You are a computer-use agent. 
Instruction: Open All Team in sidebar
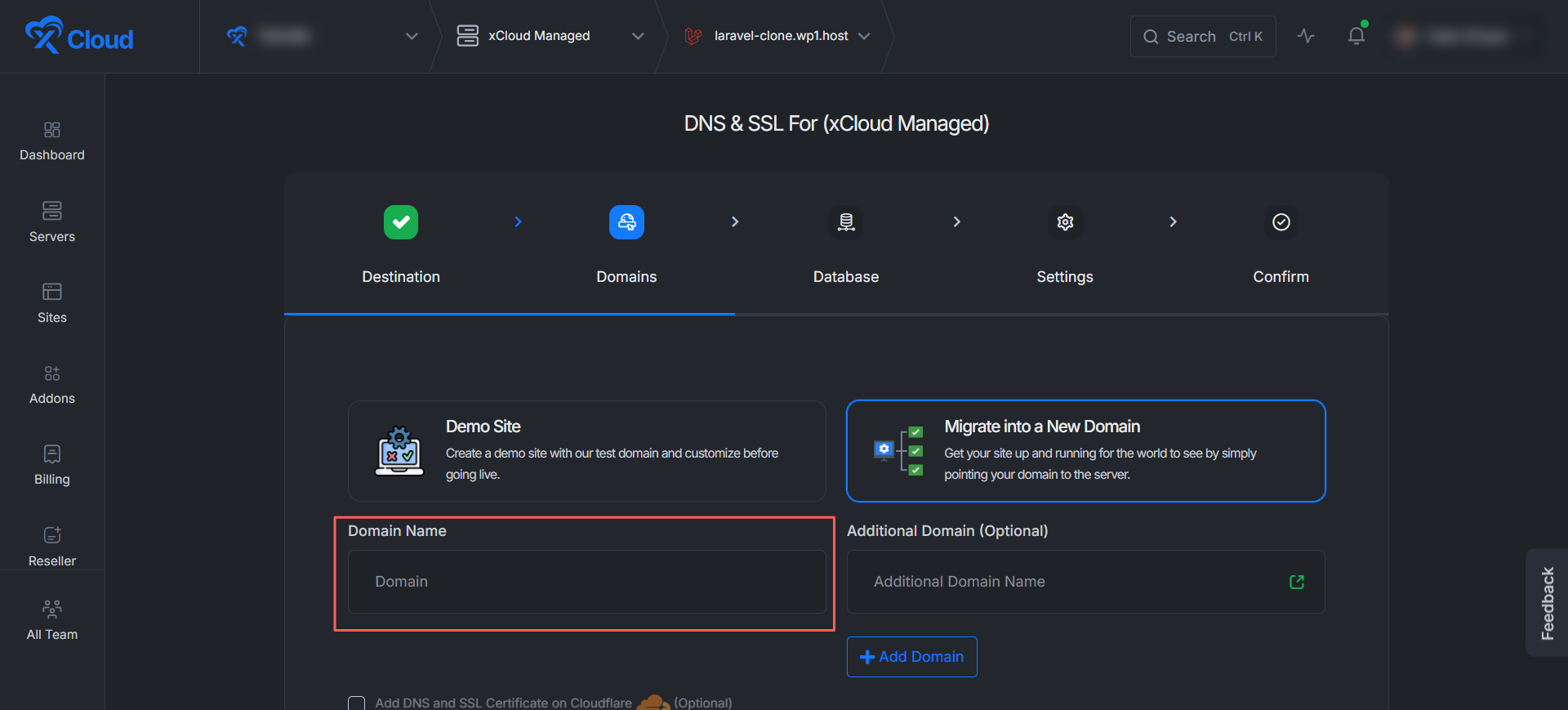52,621
